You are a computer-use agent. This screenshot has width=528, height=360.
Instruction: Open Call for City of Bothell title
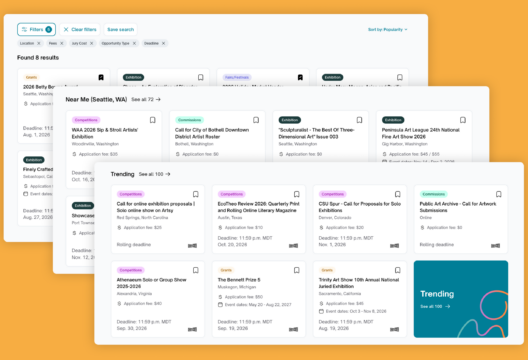coord(212,133)
